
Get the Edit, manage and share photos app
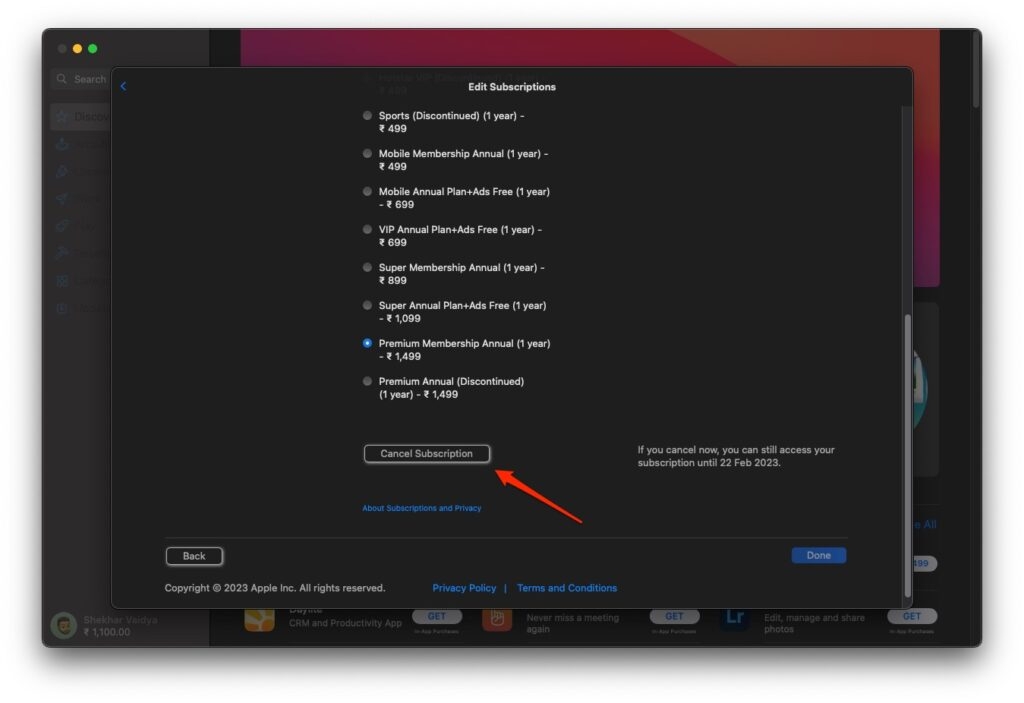[x=912, y=616]
